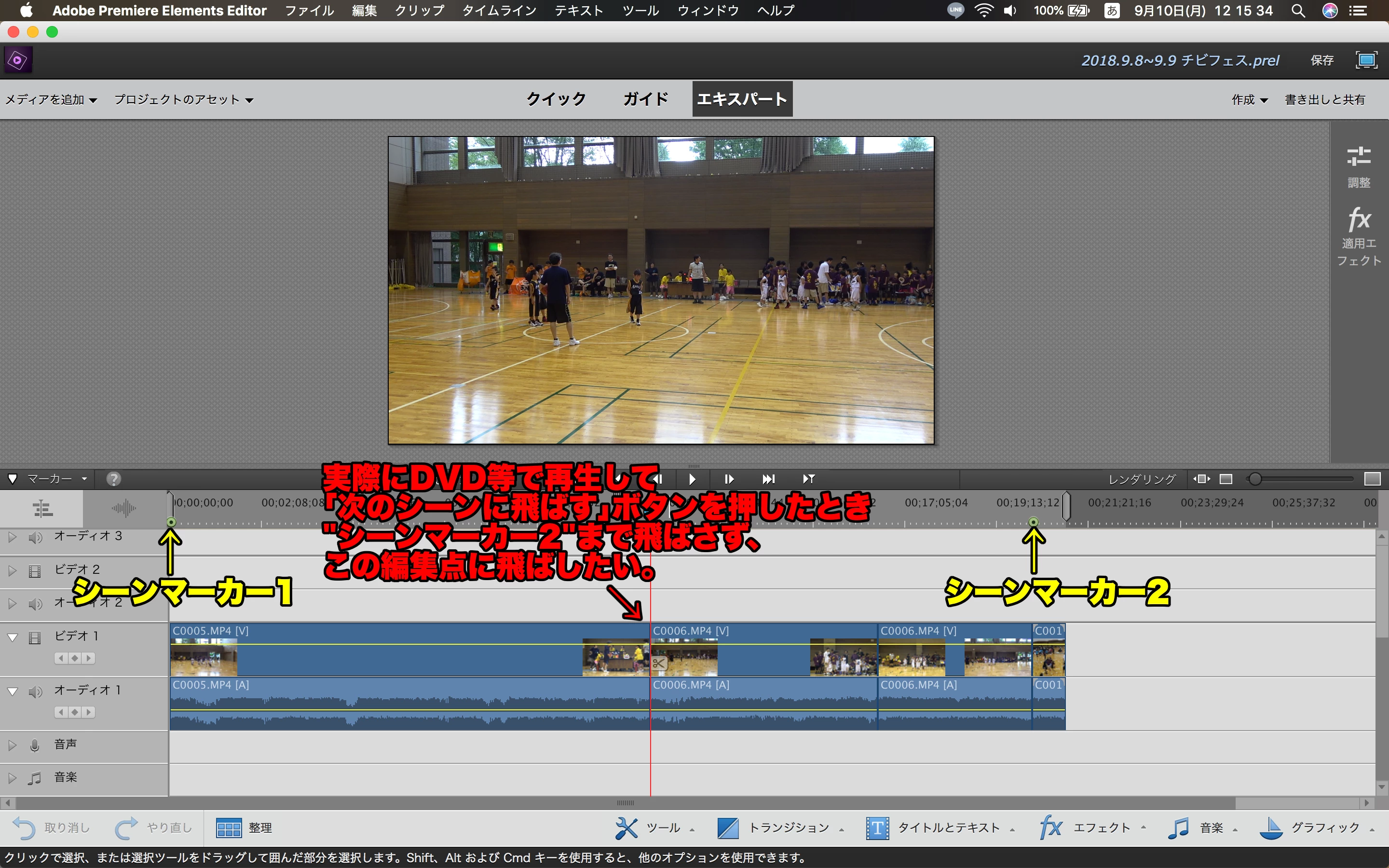Click the ツール scissors-wrench icon
This screenshot has height=868, width=1389.
626,827
